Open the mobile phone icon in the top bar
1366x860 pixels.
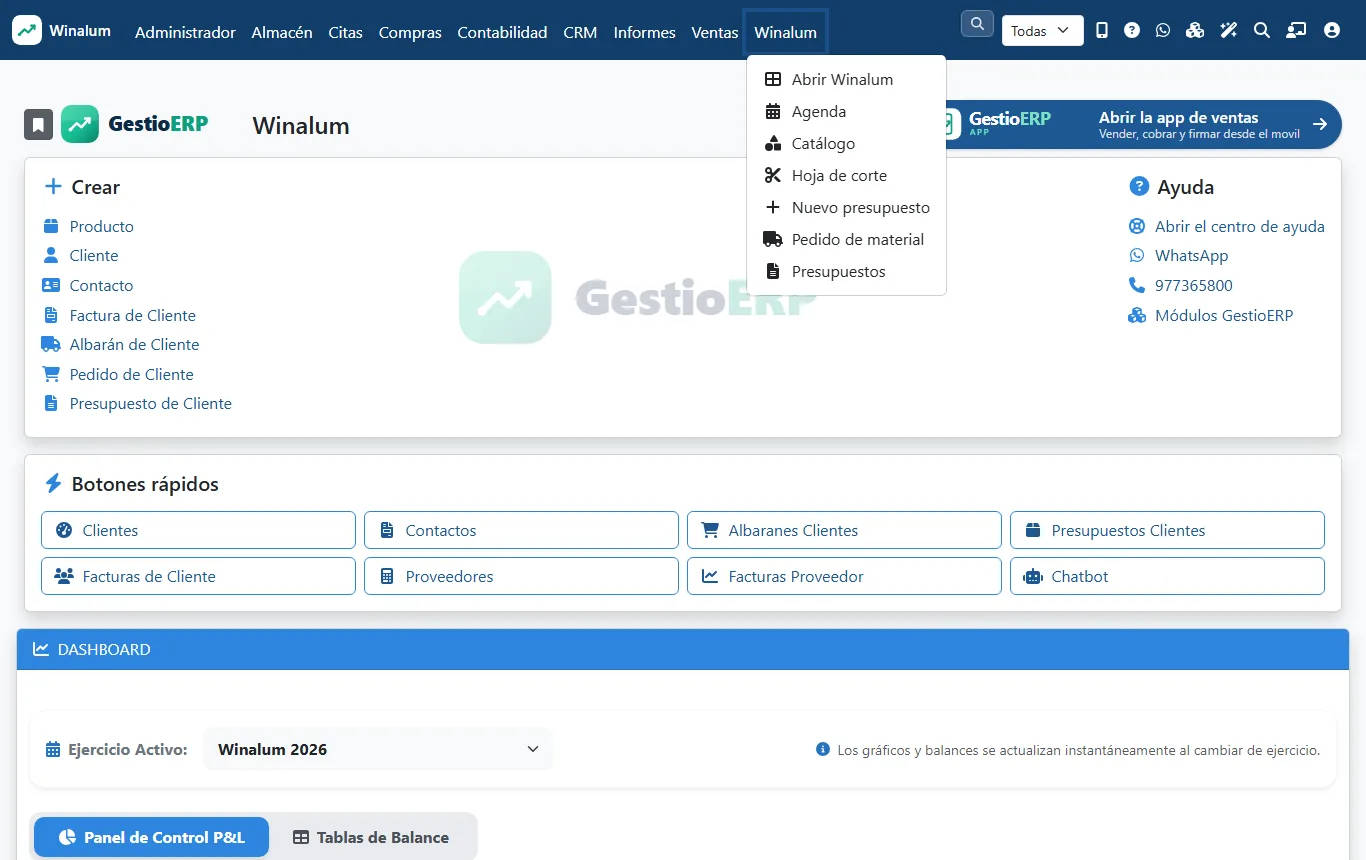point(1102,31)
